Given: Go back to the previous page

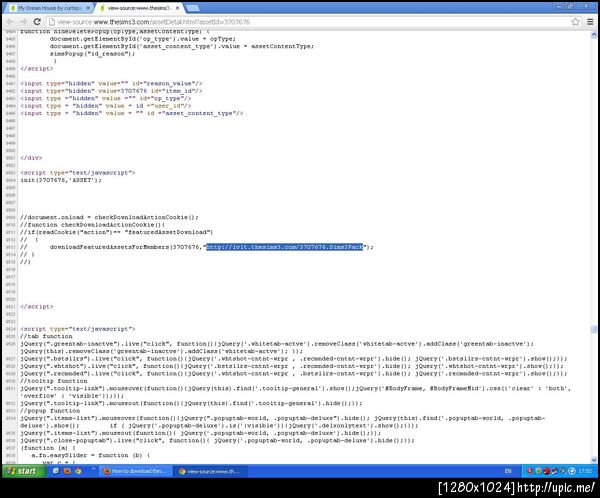Looking at the screenshot, I should click(x=10, y=22).
